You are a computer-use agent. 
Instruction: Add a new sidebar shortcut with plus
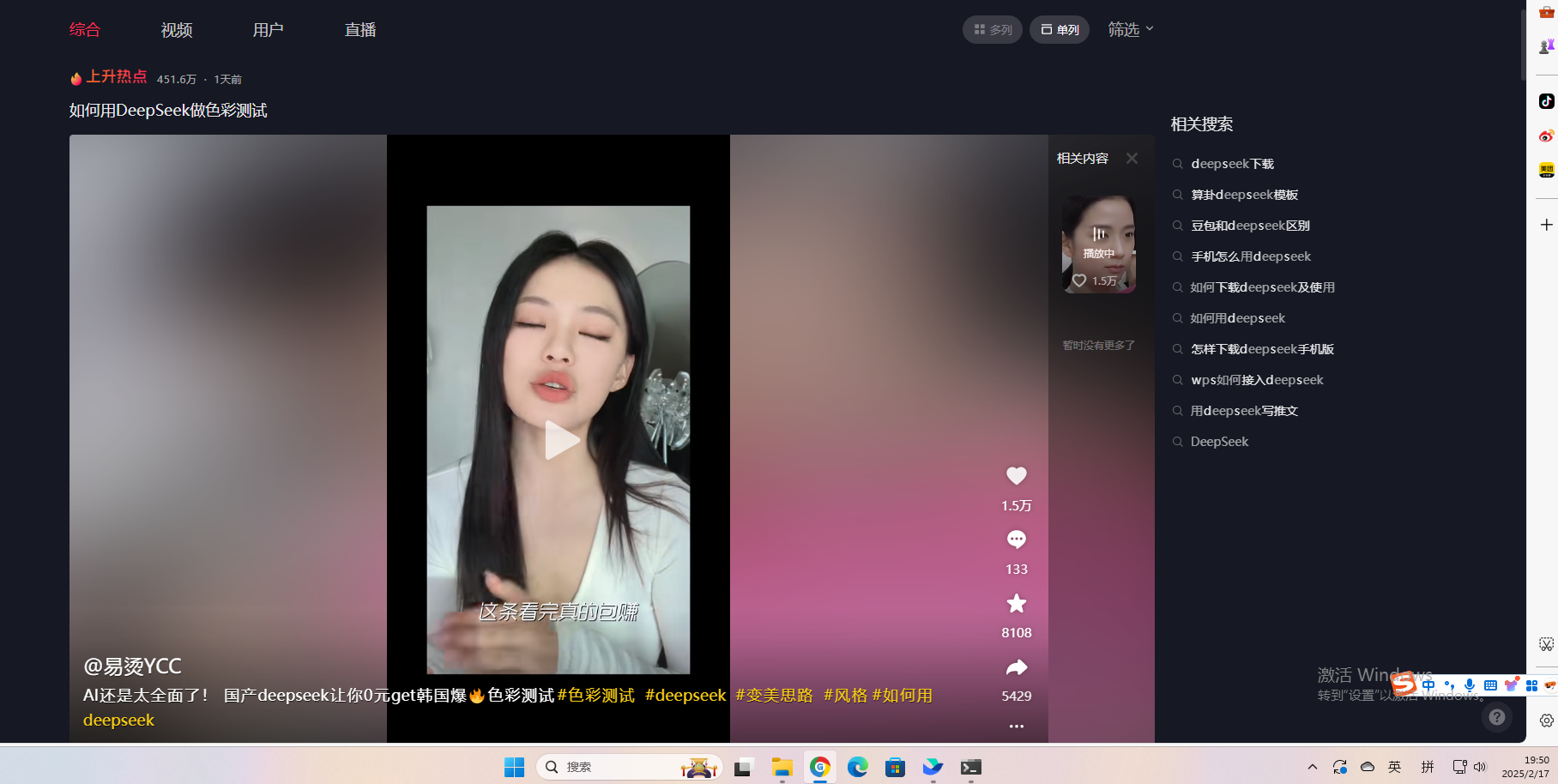pyautogui.click(x=1546, y=225)
